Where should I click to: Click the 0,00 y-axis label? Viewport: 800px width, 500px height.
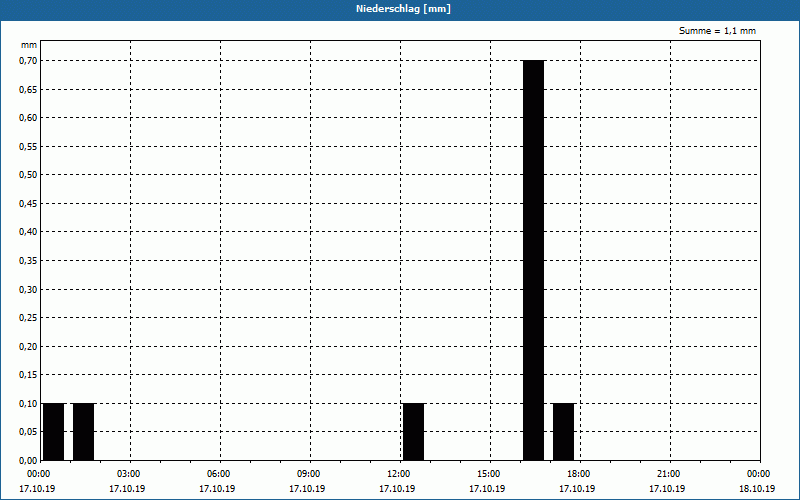[28, 461]
